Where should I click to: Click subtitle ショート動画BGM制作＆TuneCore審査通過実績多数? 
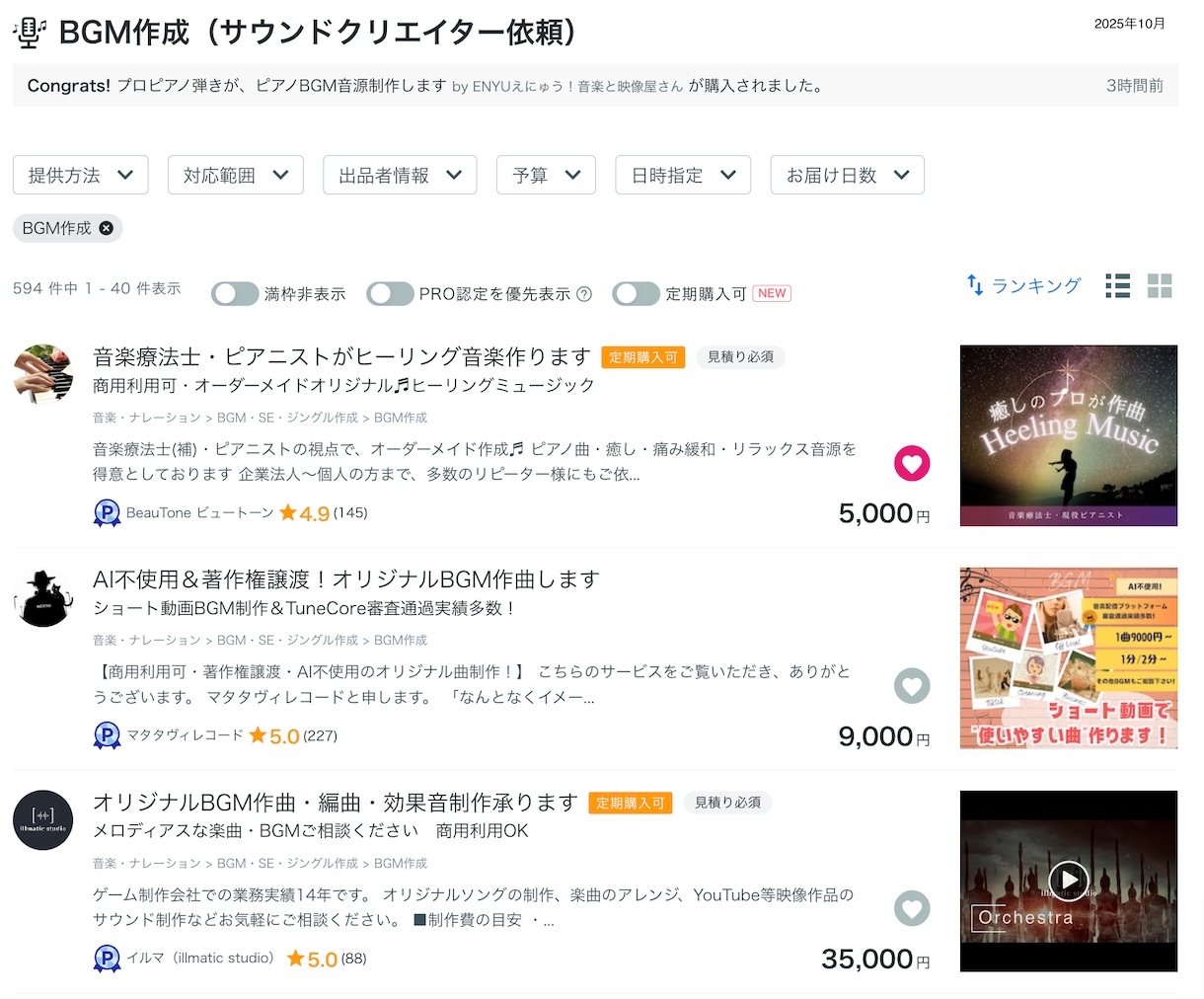tap(304, 608)
